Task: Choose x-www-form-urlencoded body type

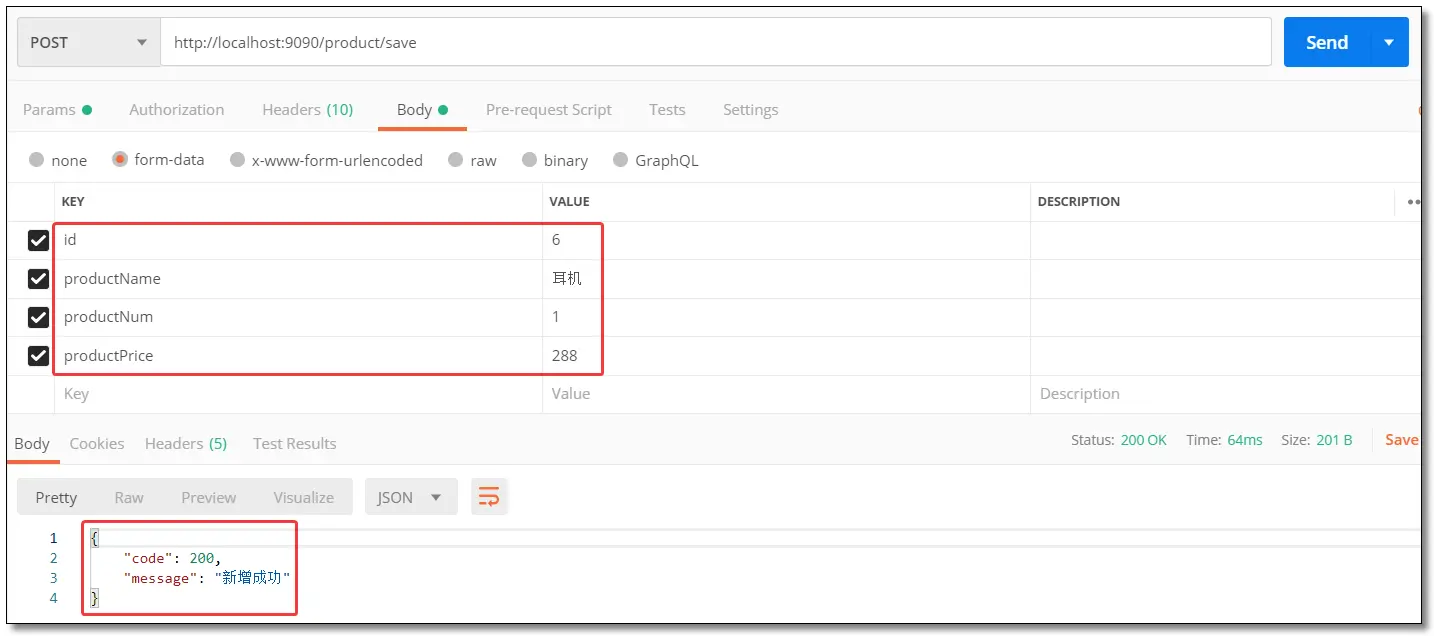Action: tap(237, 160)
